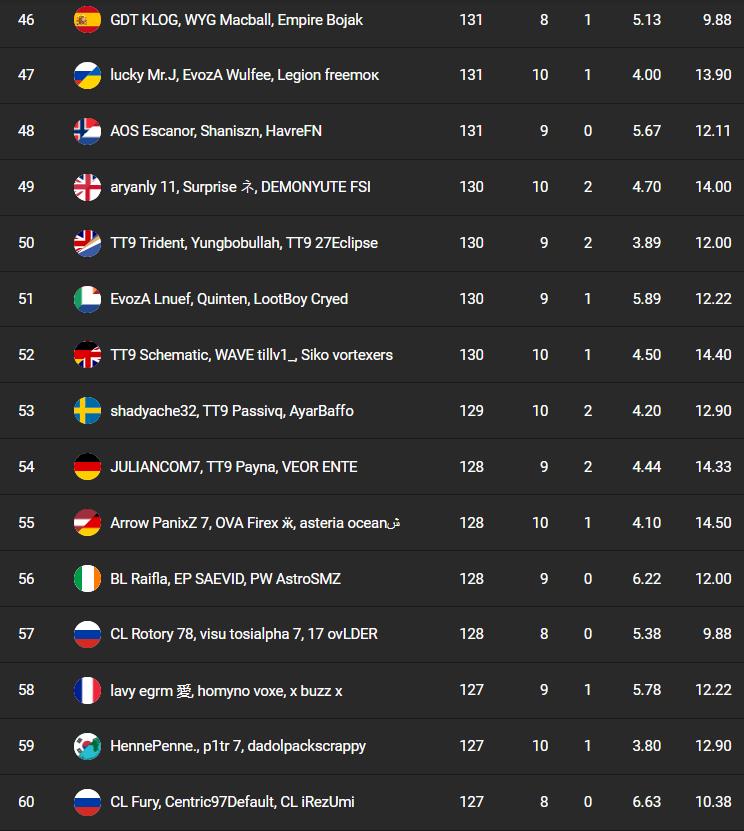Open team TT9 Trident, Yungbobullah, TT9 27Eclipse
Image resolution: width=744 pixels, height=831 pixels.
coord(244,243)
